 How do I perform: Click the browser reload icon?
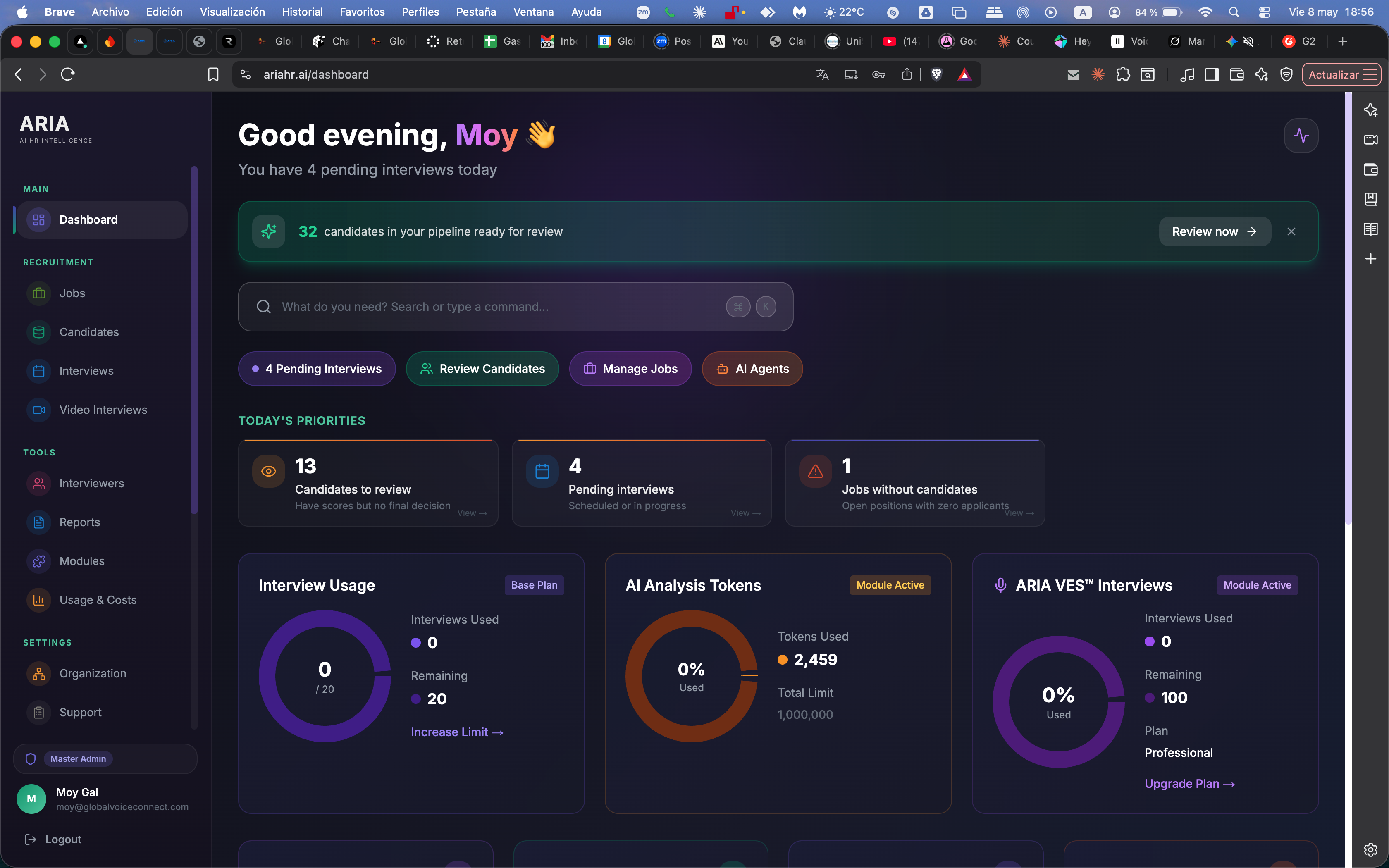coord(68,74)
